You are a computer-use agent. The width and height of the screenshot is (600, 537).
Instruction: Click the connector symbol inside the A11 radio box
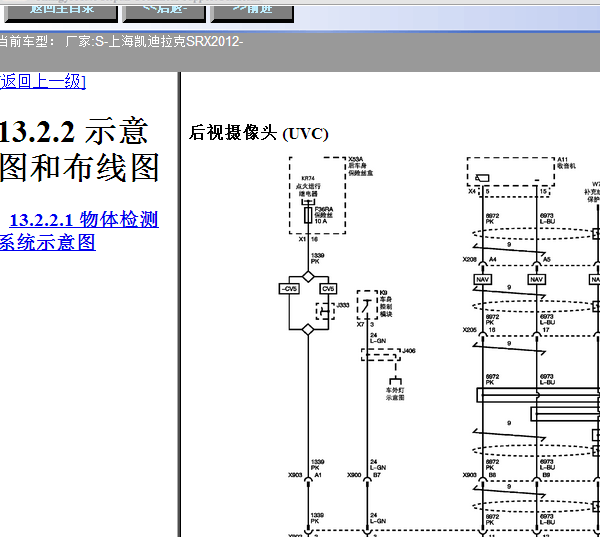(482, 178)
